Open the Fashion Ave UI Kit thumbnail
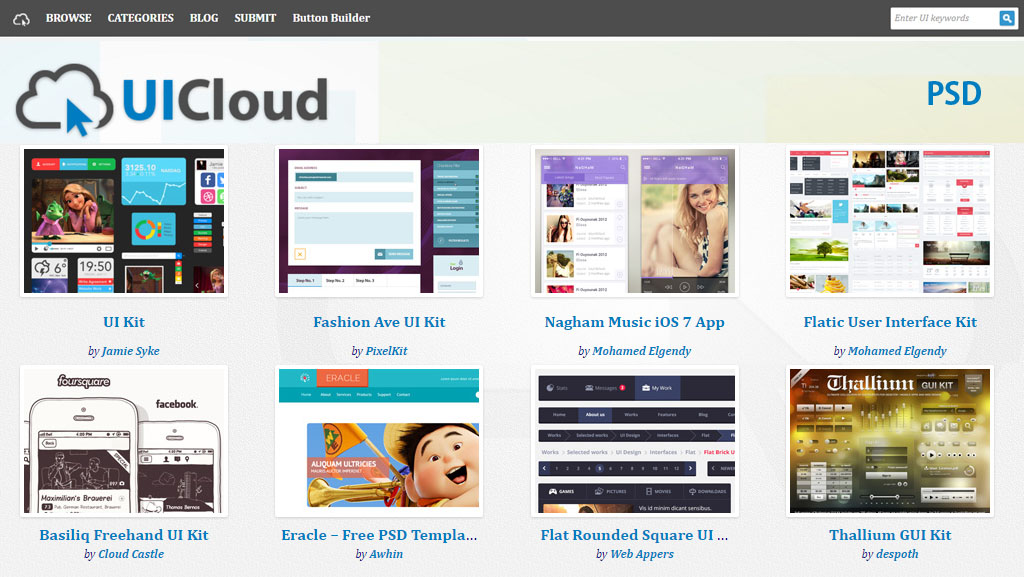 click(379, 221)
